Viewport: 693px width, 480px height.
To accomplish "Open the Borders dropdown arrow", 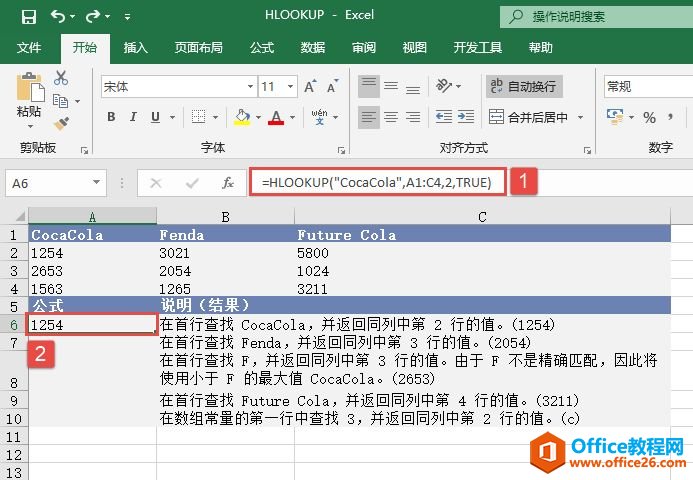I will coord(216,117).
